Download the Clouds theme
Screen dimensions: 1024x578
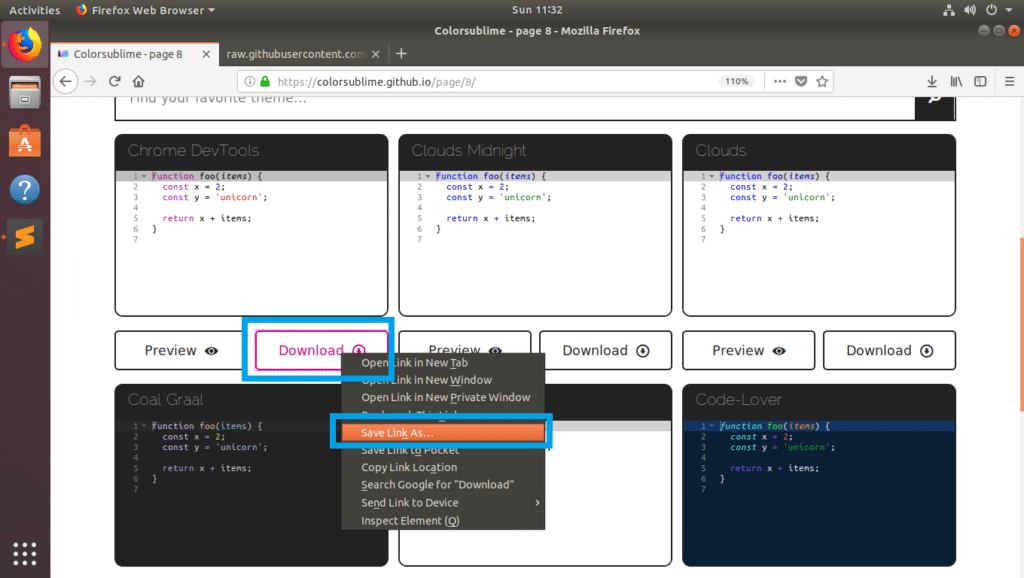tap(889, 351)
